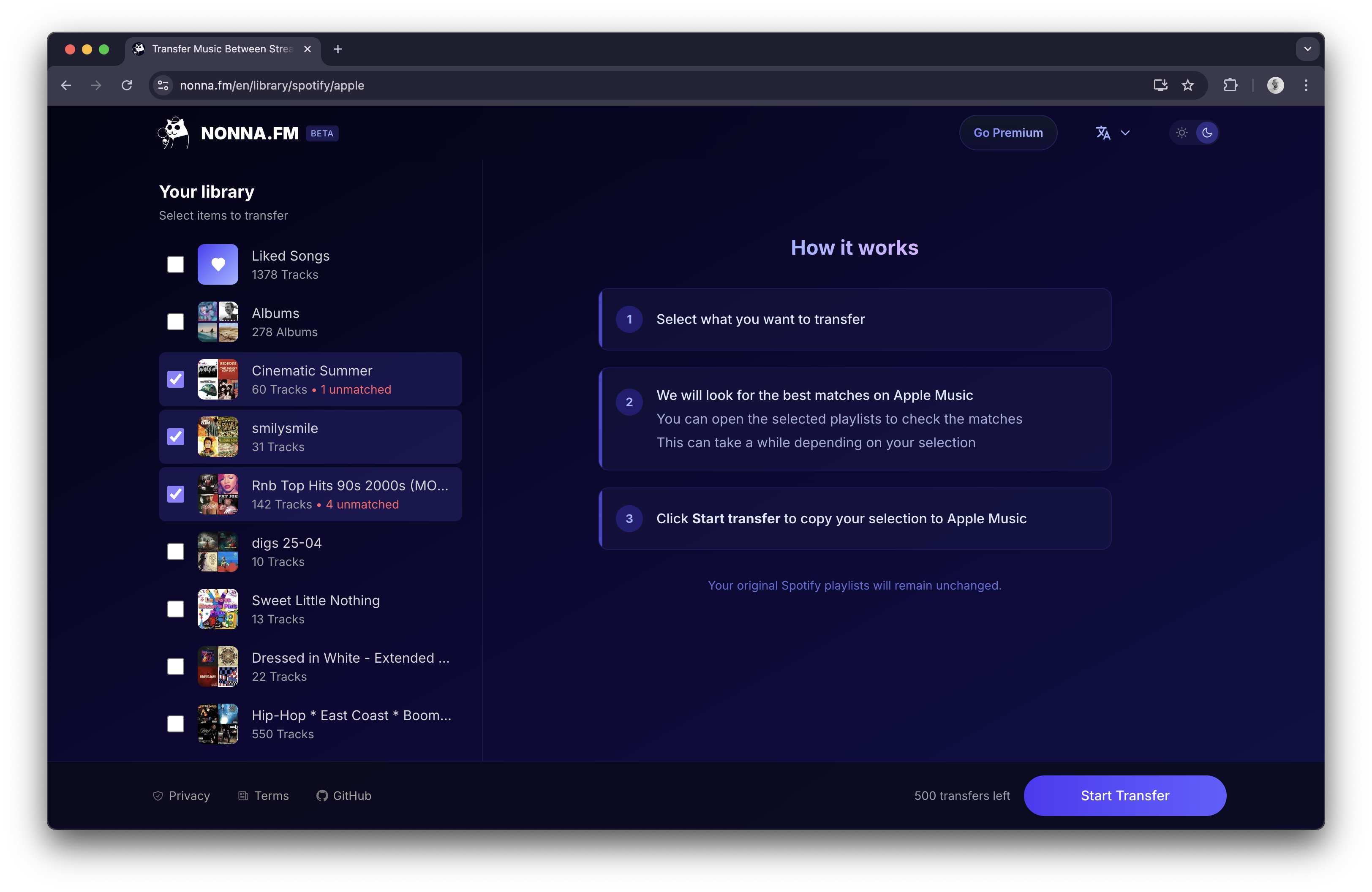1372x892 pixels.
Task: Check the Sweet Little Nothing checkbox
Action: [x=175, y=609]
